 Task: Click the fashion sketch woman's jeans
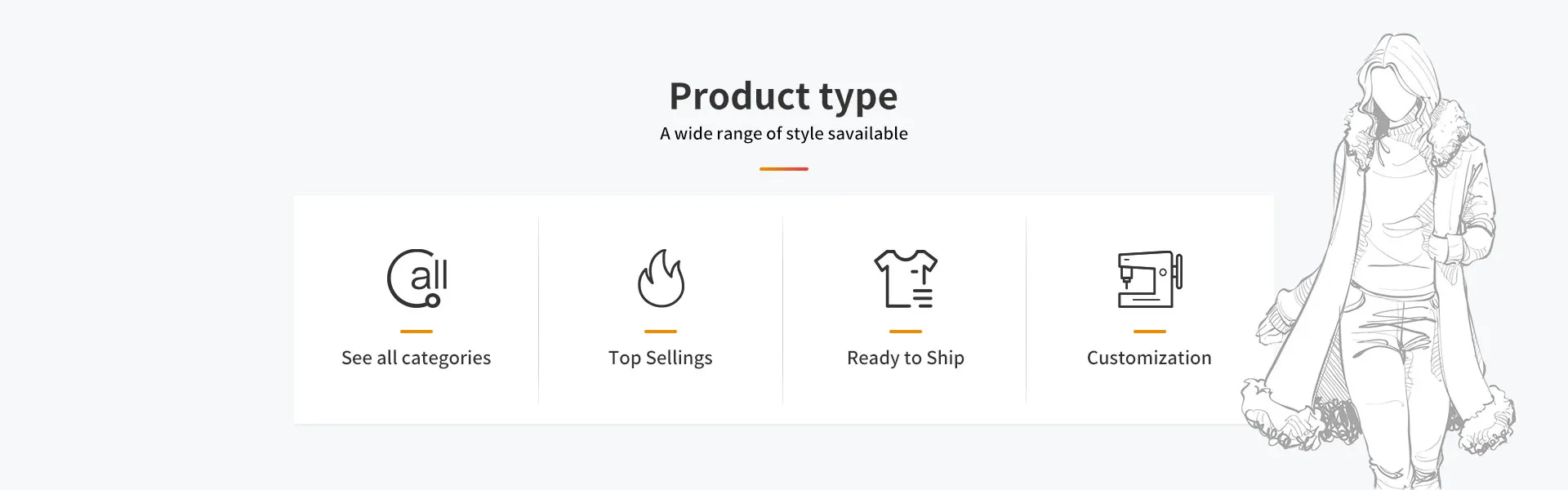1388,351
